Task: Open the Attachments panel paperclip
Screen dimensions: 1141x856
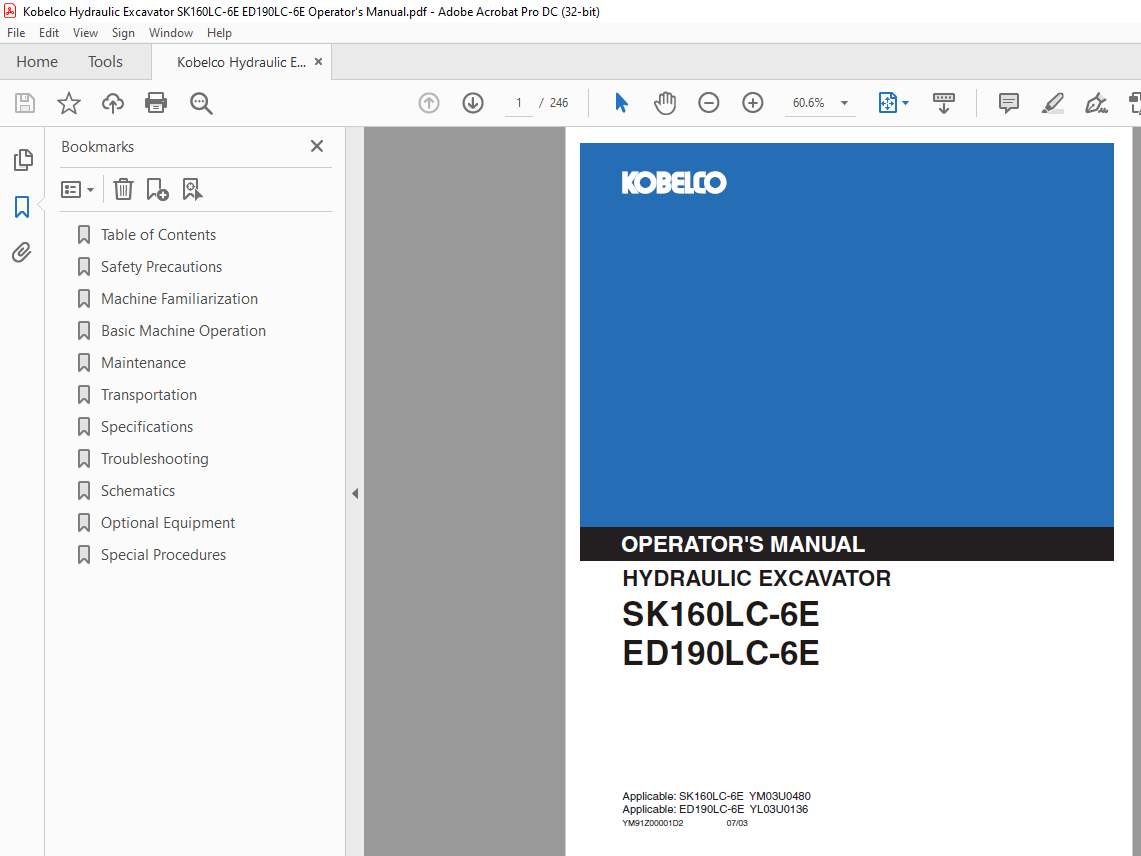Action: coord(22,253)
